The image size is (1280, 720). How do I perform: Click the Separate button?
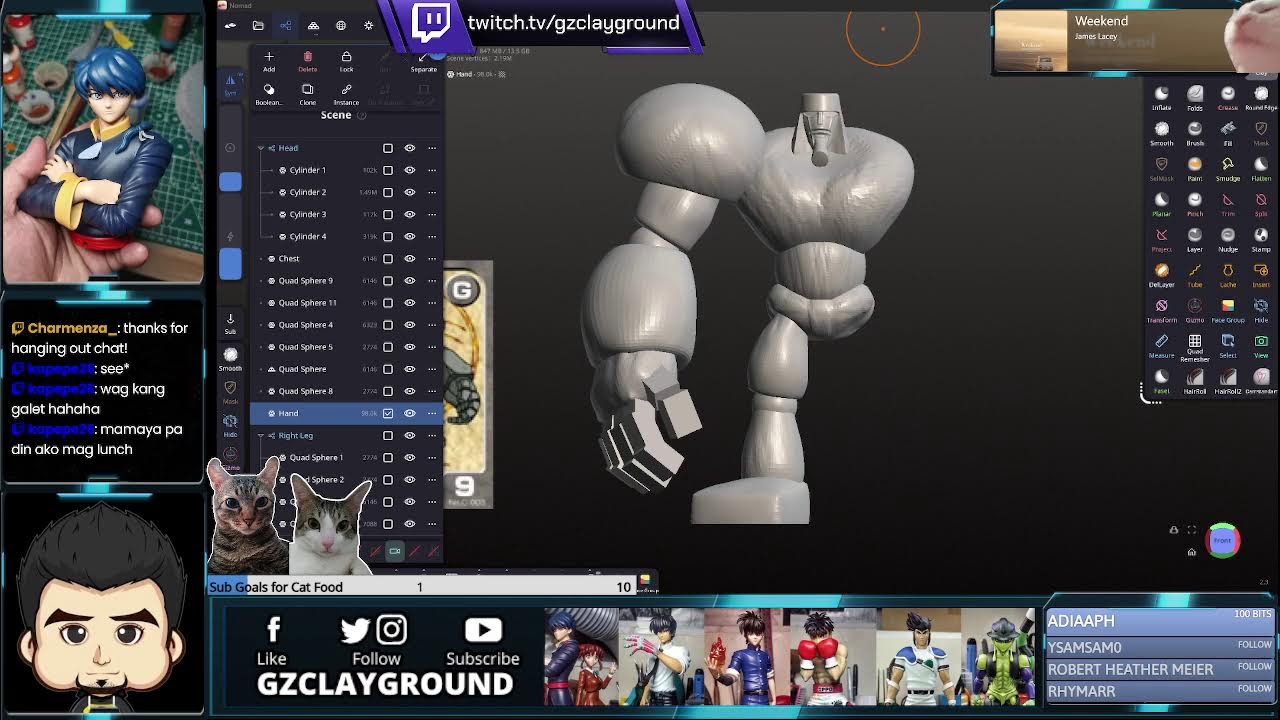[424, 62]
